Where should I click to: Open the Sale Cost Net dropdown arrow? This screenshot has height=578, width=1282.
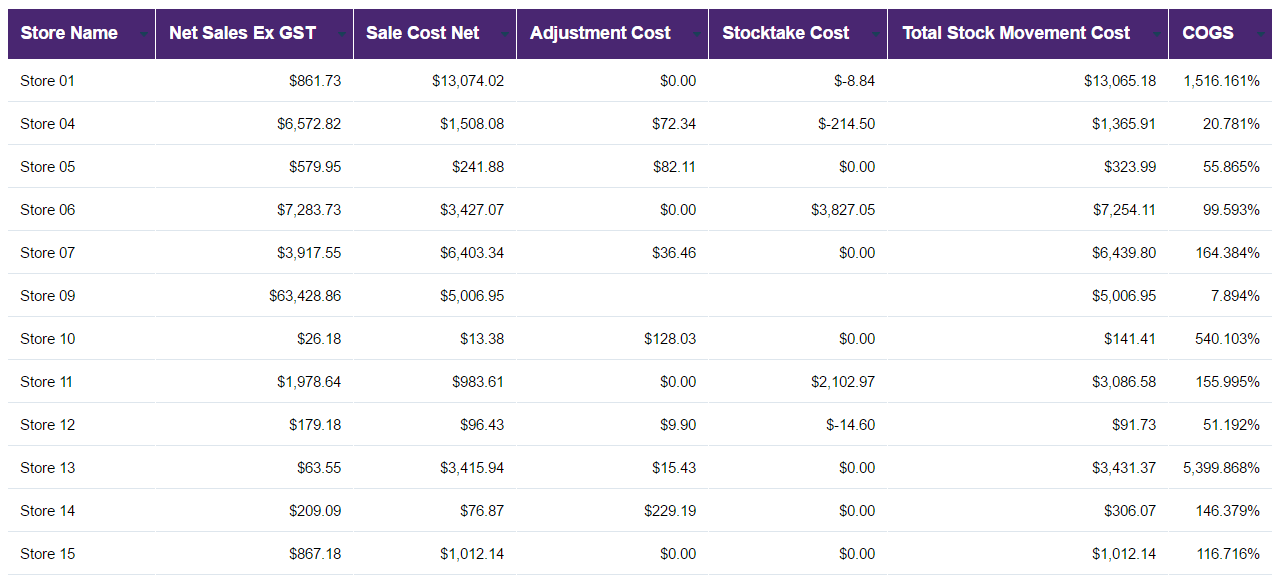coord(505,34)
